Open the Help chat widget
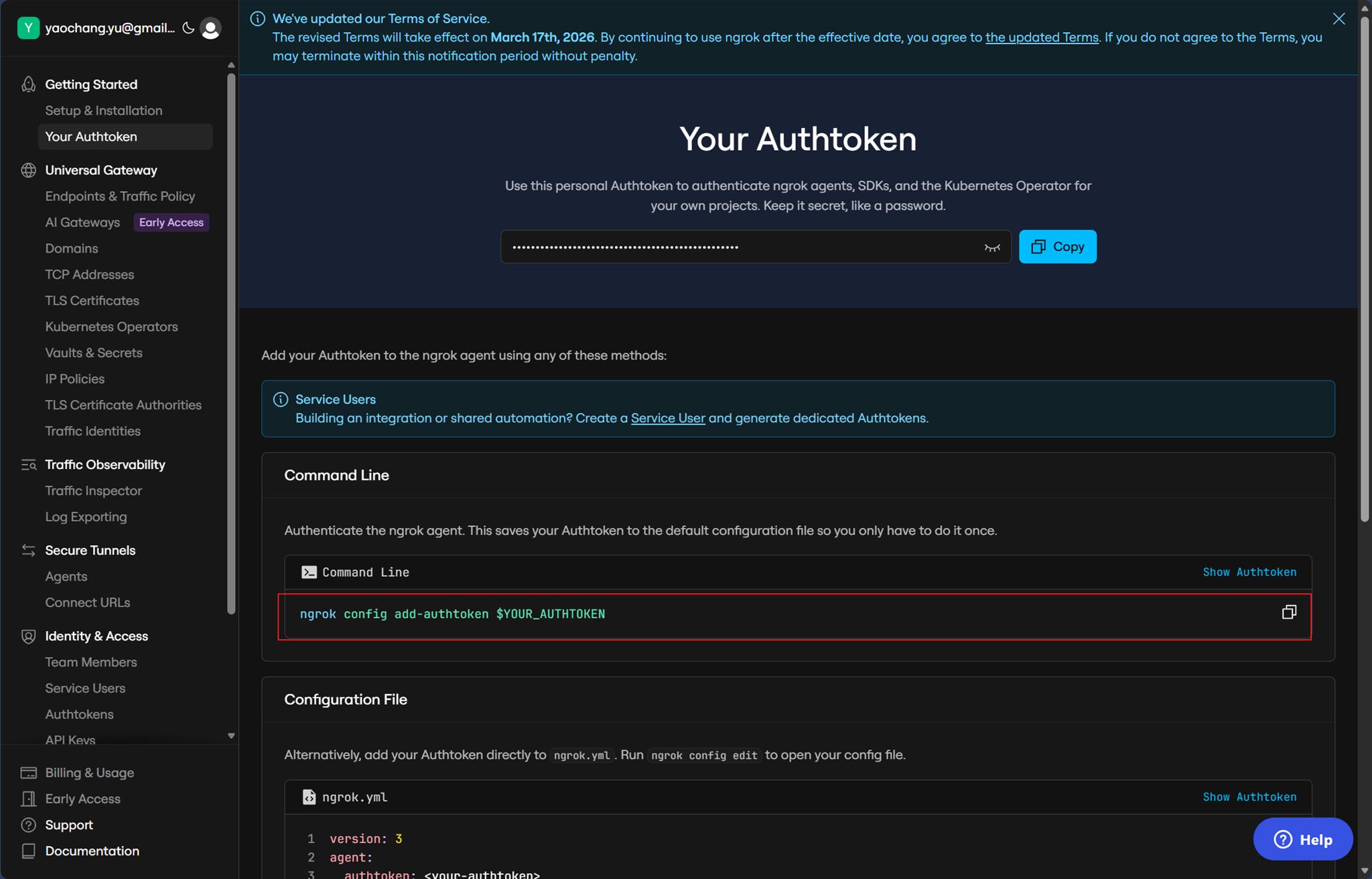 pos(1302,839)
